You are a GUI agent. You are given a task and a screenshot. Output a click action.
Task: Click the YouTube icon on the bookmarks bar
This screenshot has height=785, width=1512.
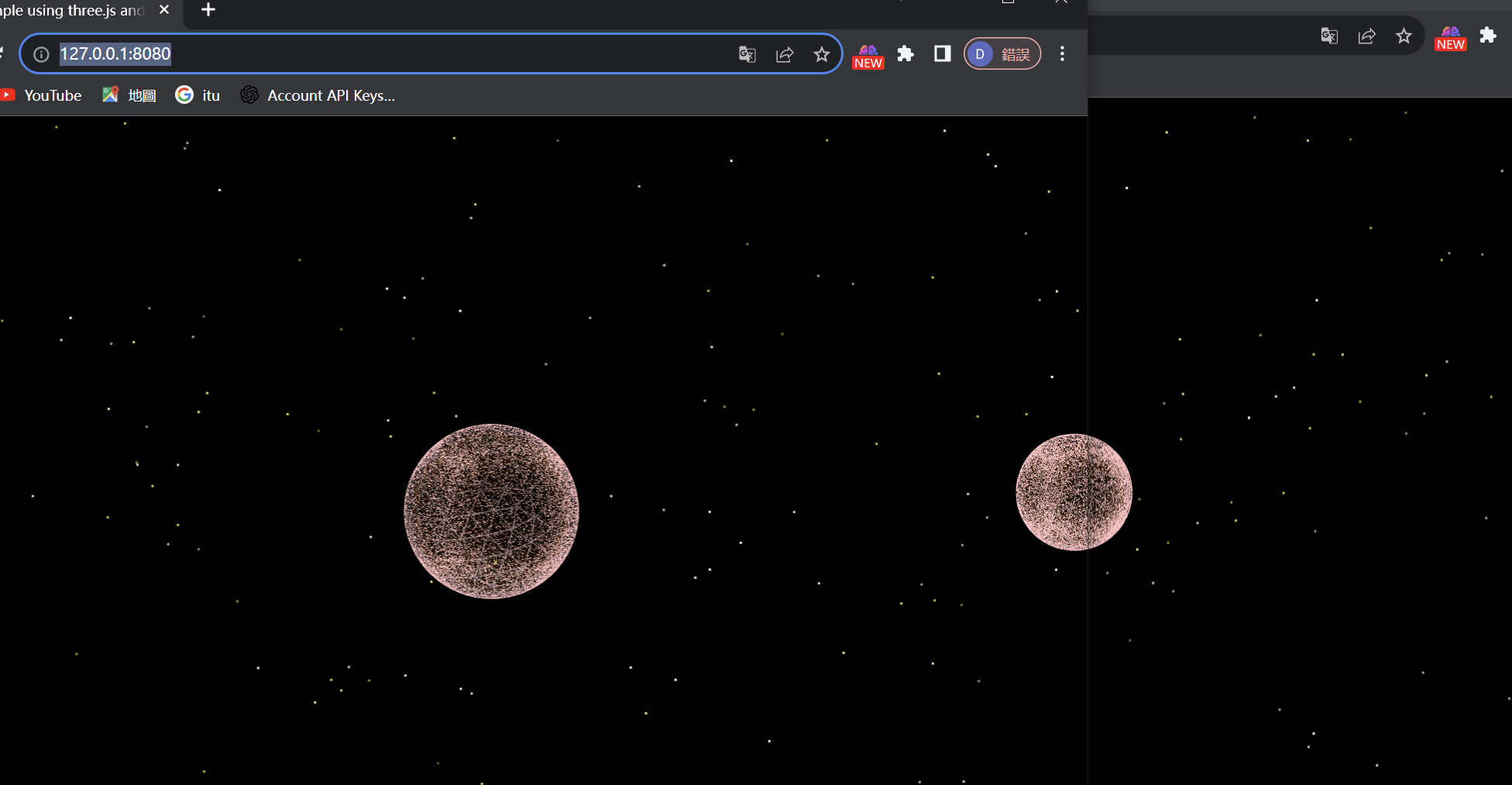(x=41, y=95)
